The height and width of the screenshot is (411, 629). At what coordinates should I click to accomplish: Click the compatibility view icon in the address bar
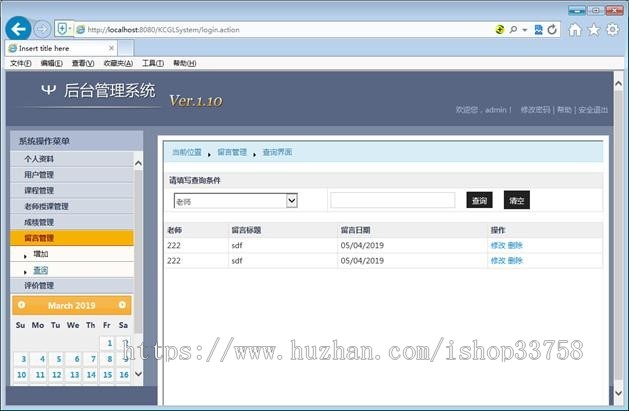tap(500, 29)
